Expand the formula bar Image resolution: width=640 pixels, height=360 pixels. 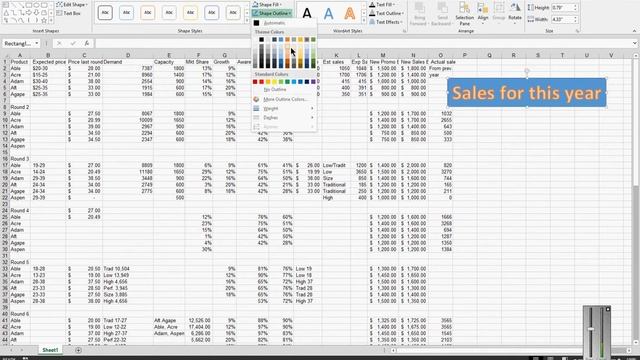pos(634,43)
